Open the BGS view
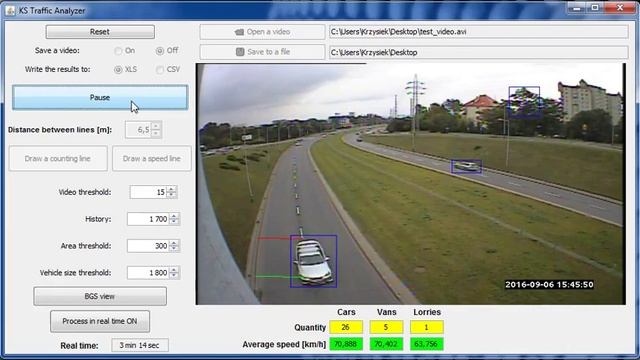This screenshot has height=360, width=640. pos(100,296)
